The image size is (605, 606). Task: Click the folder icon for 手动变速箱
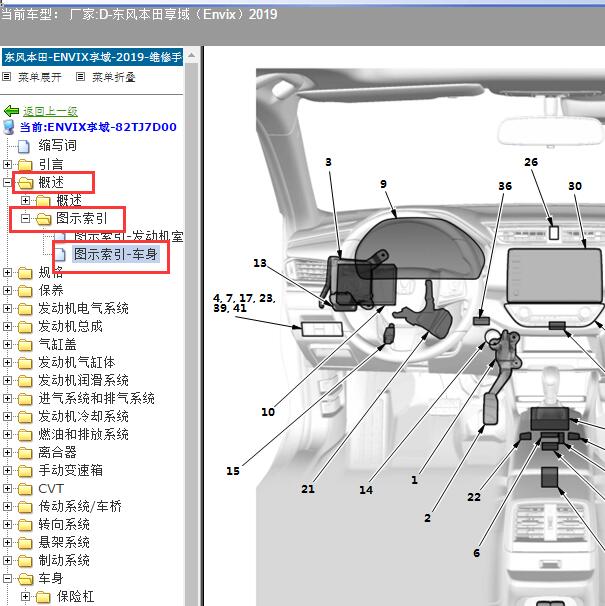pos(25,471)
